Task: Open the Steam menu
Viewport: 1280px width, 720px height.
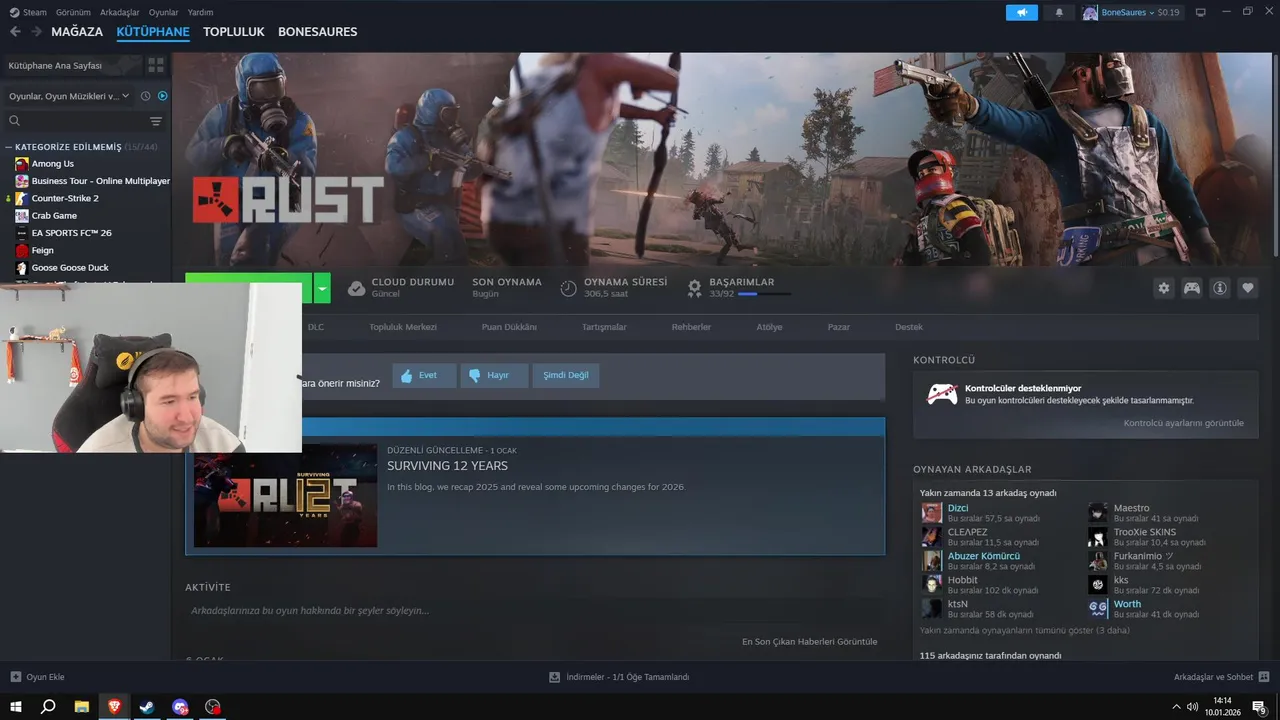Action: 28,12
